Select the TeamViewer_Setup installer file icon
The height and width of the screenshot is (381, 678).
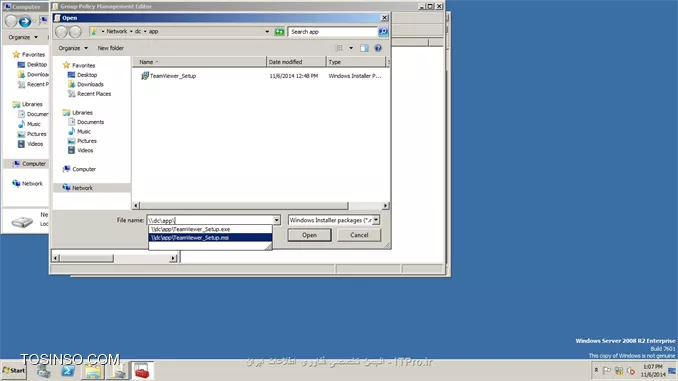pyautogui.click(x=145, y=76)
